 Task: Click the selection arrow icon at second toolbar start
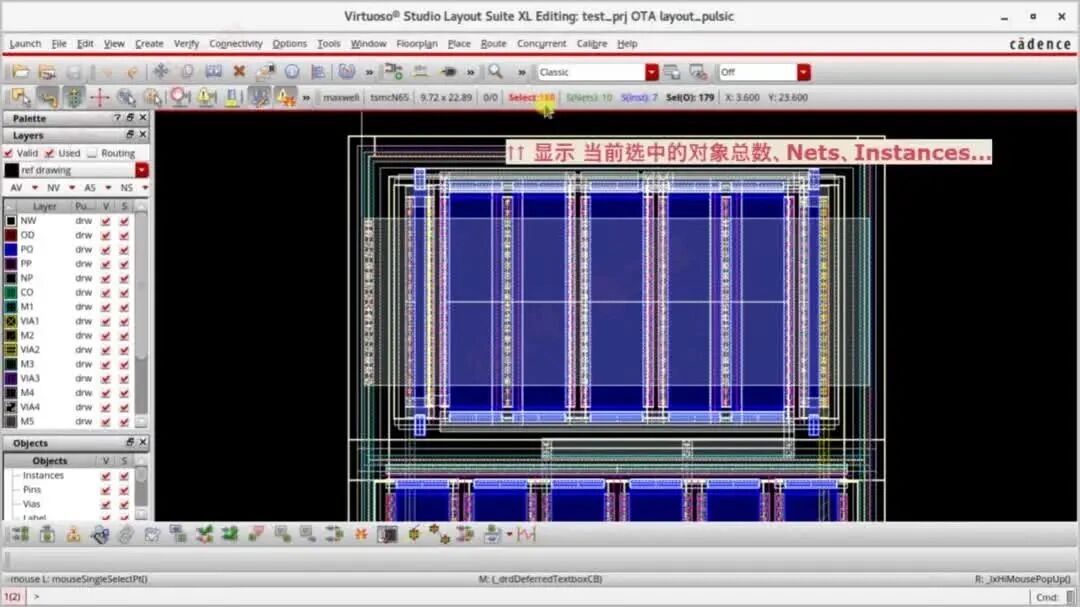click(x=21, y=97)
